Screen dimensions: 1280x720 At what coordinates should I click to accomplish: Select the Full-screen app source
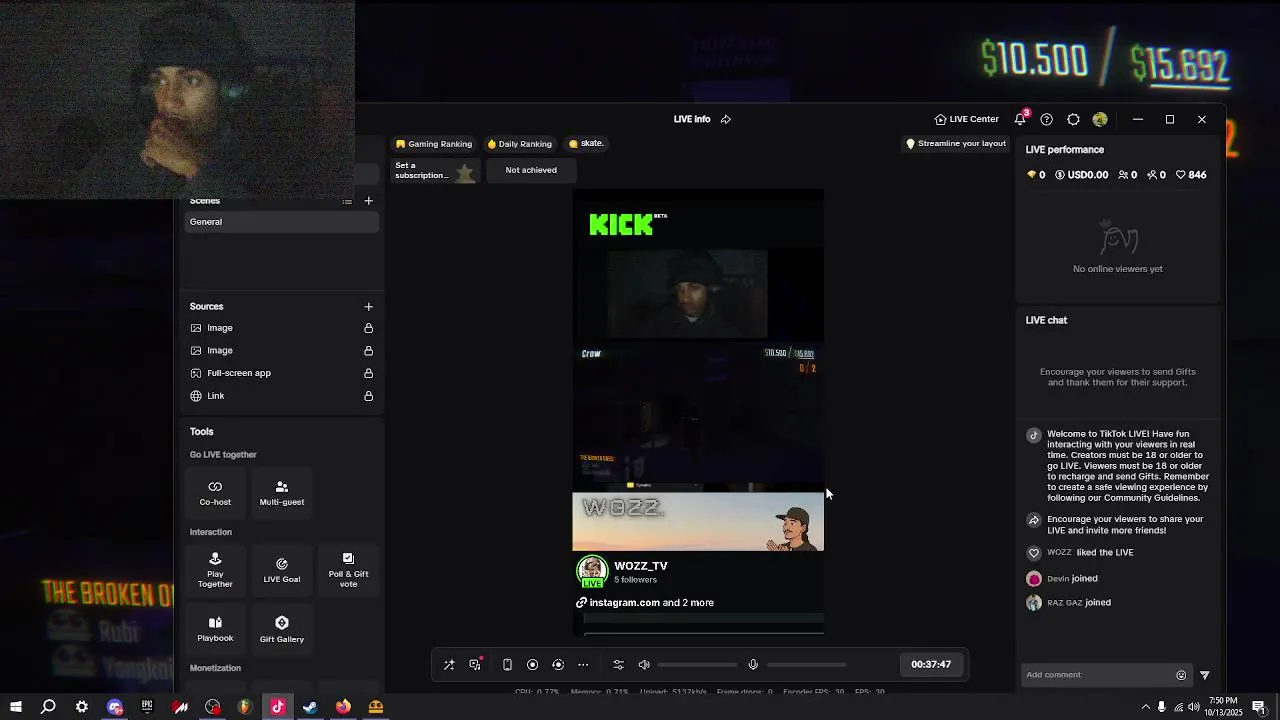tap(281, 373)
